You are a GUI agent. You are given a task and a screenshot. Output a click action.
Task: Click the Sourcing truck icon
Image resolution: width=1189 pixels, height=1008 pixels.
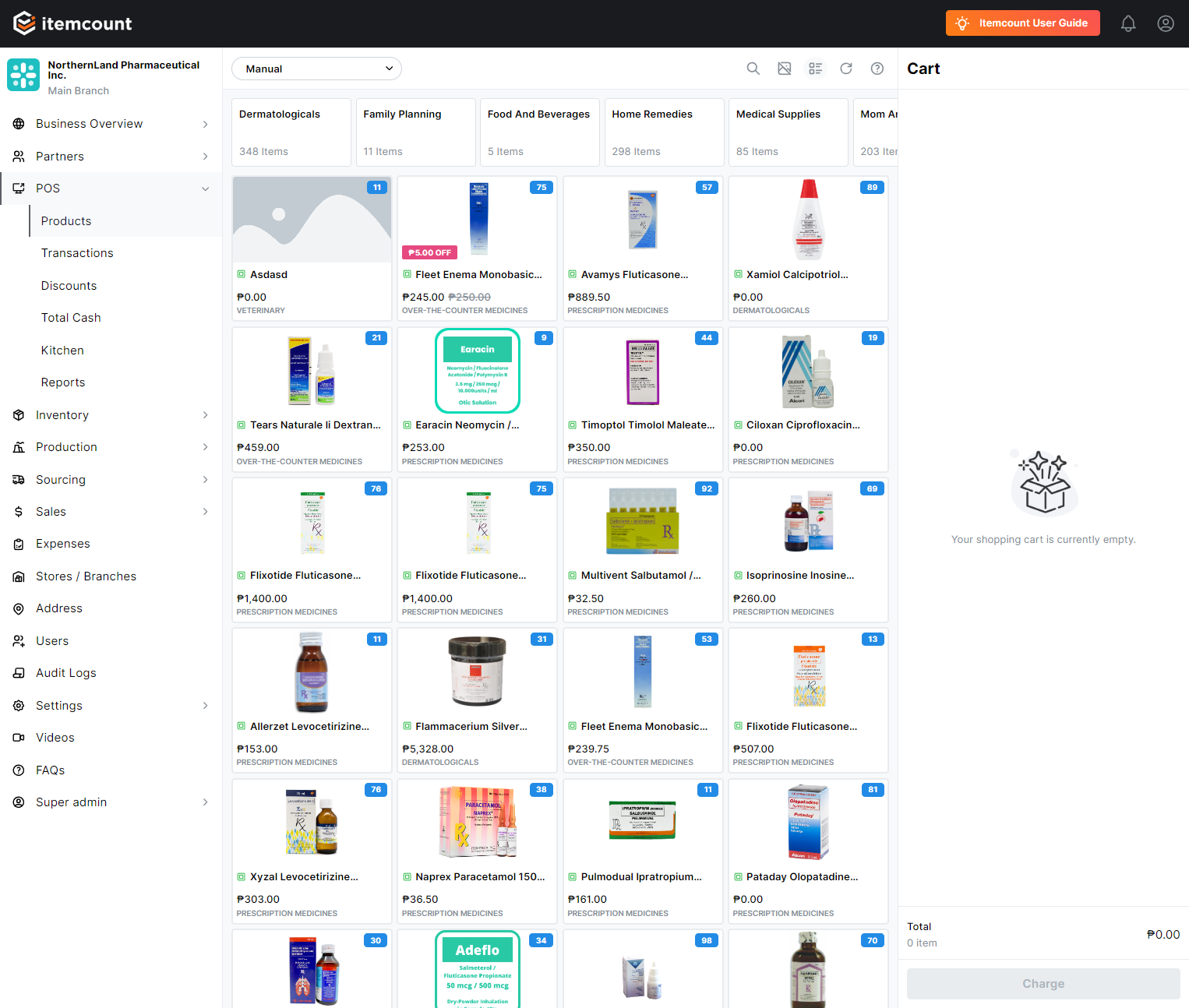(x=19, y=480)
